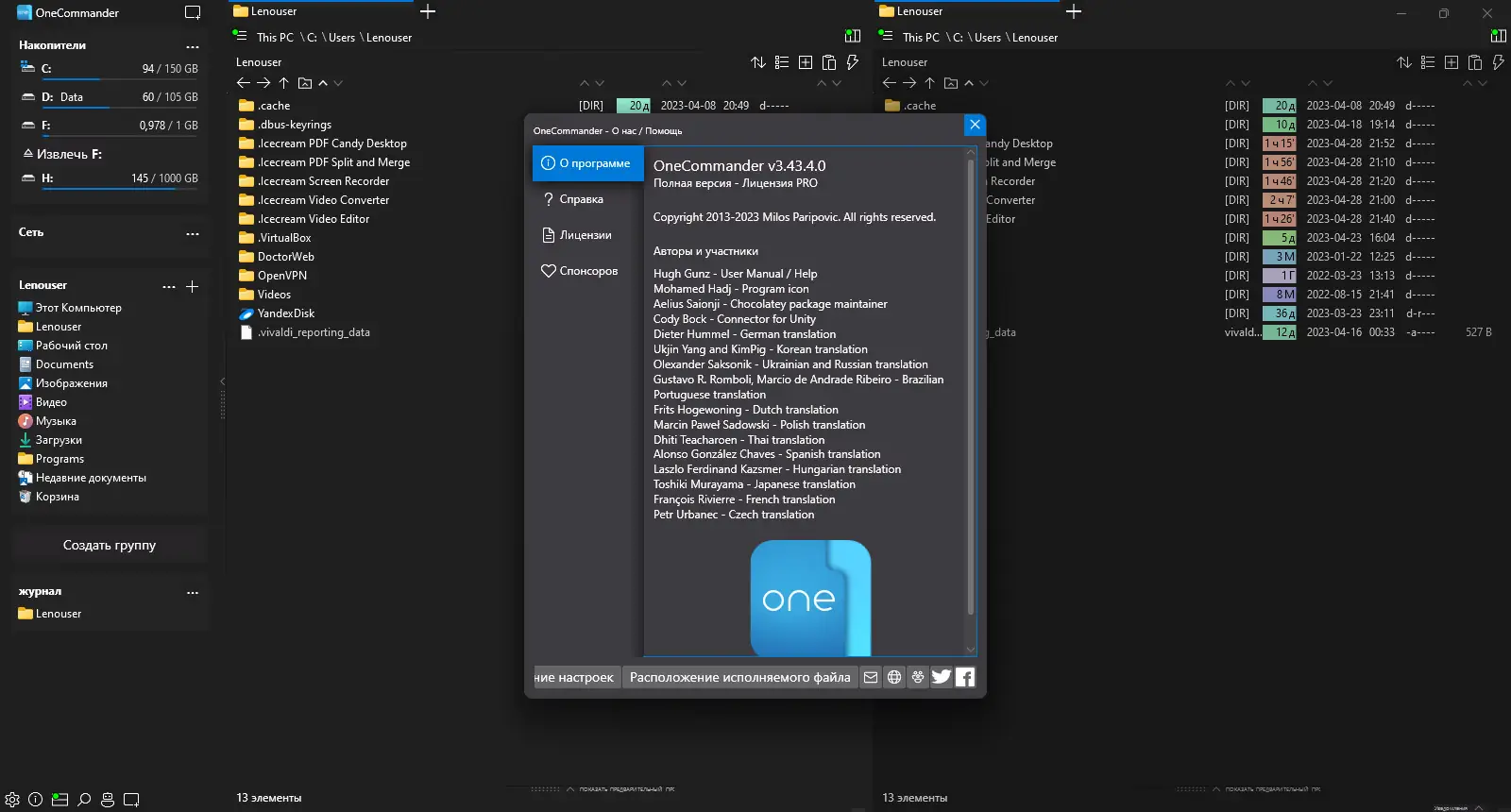Go up one folder in left pane

pyautogui.click(x=283, y=83)
